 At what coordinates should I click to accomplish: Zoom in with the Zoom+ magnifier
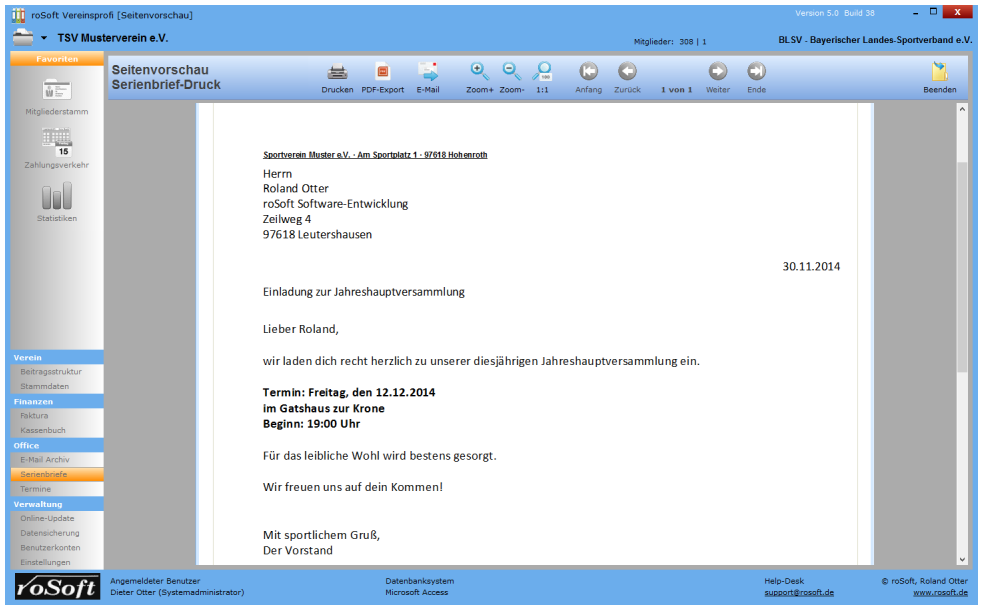tap(479, 72)
